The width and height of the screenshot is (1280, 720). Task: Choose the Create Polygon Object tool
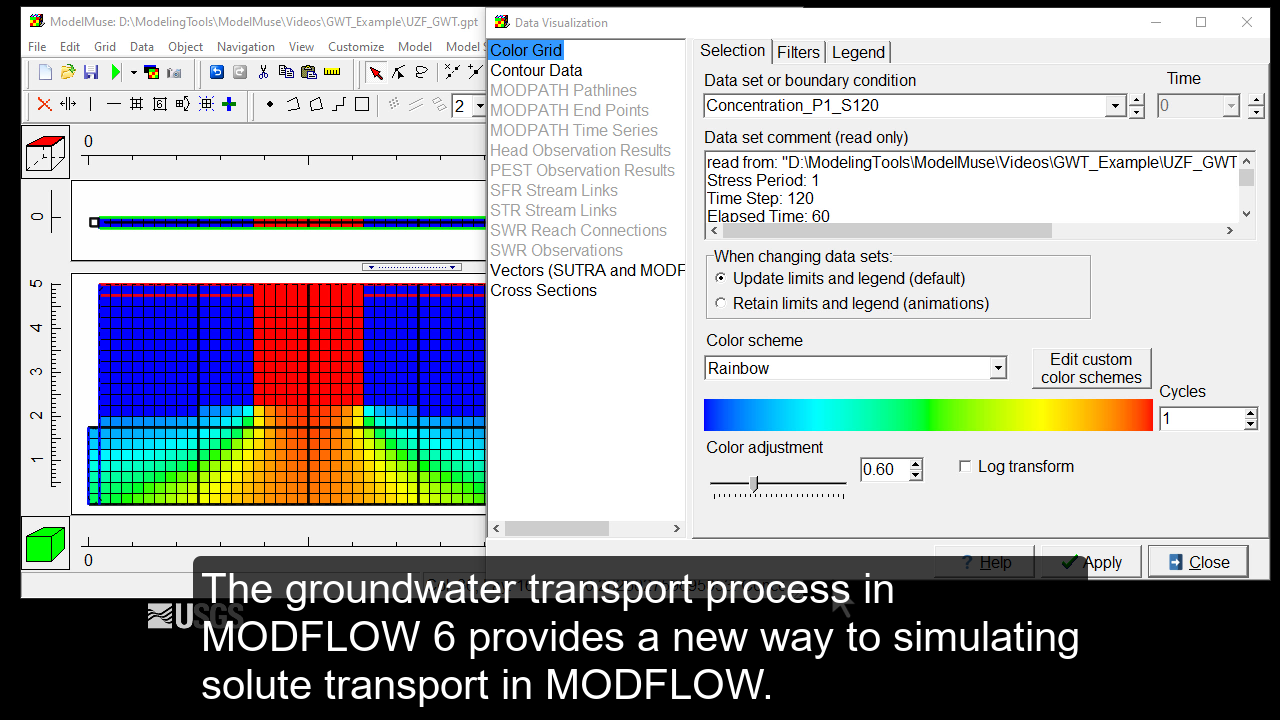[x=317, y=104]
